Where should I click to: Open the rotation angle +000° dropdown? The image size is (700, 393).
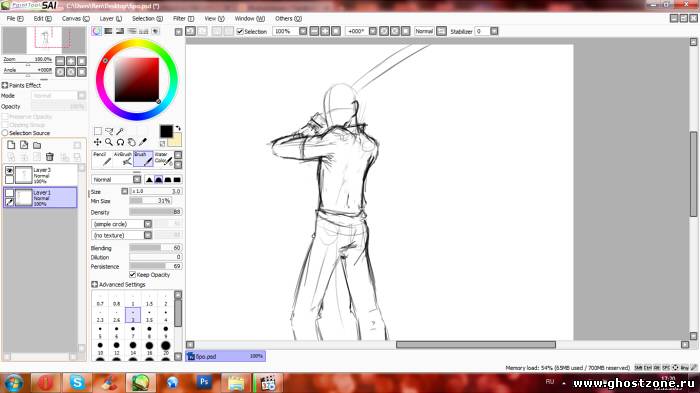(373, 31)
